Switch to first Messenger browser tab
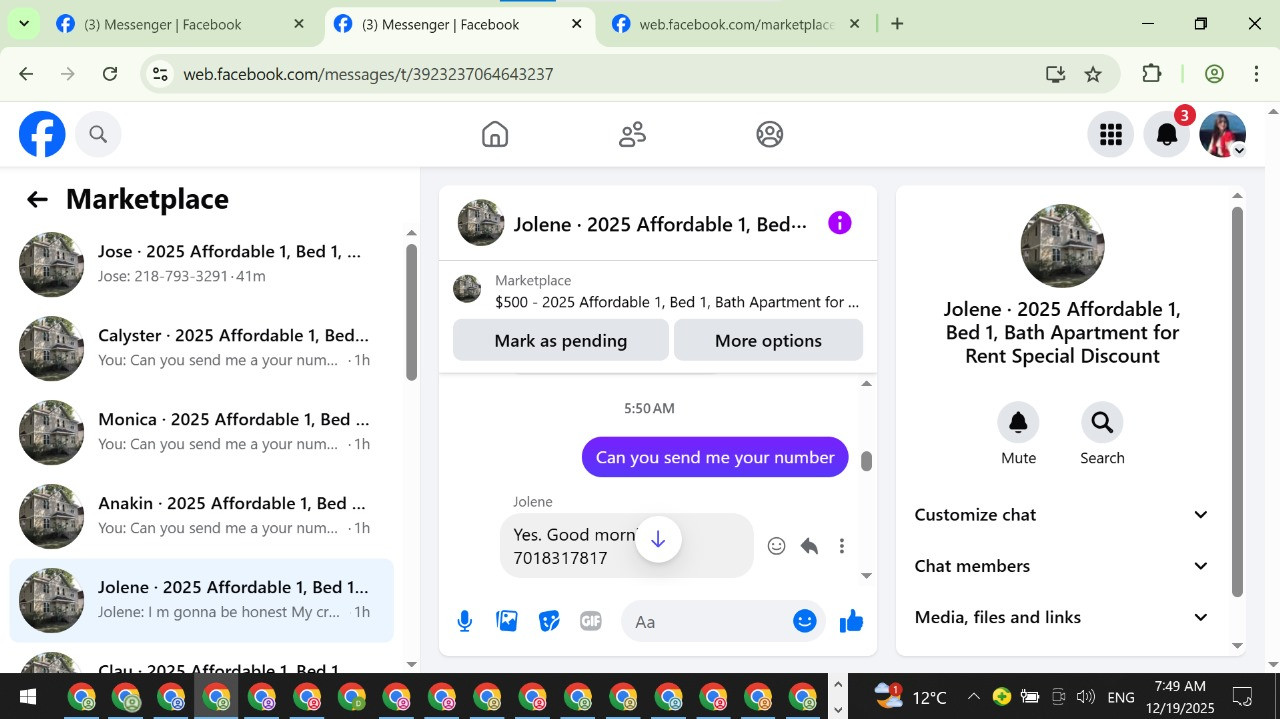 coord(181,25)
